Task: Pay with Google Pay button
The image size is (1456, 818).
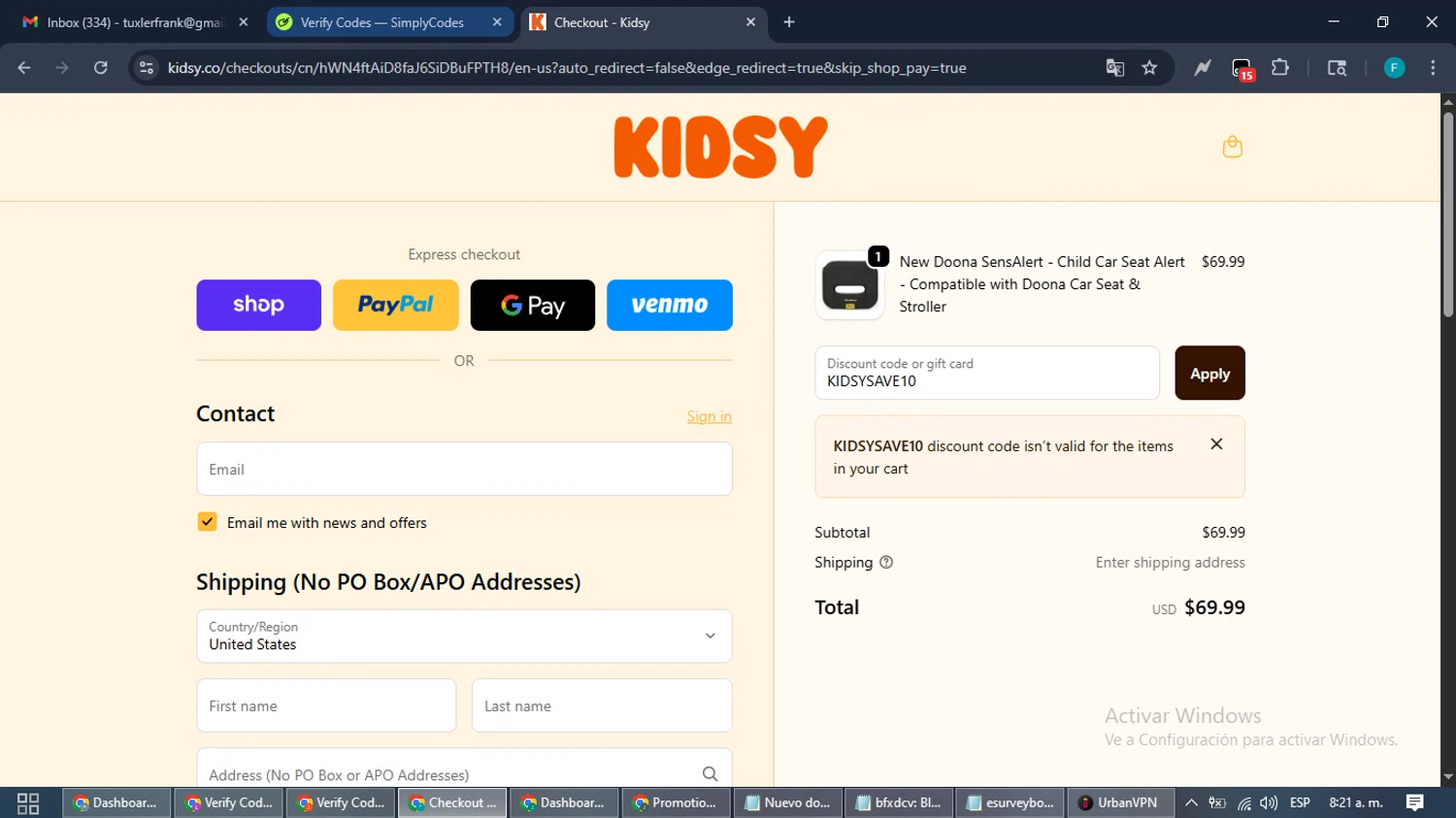Action: click(533, 305)
